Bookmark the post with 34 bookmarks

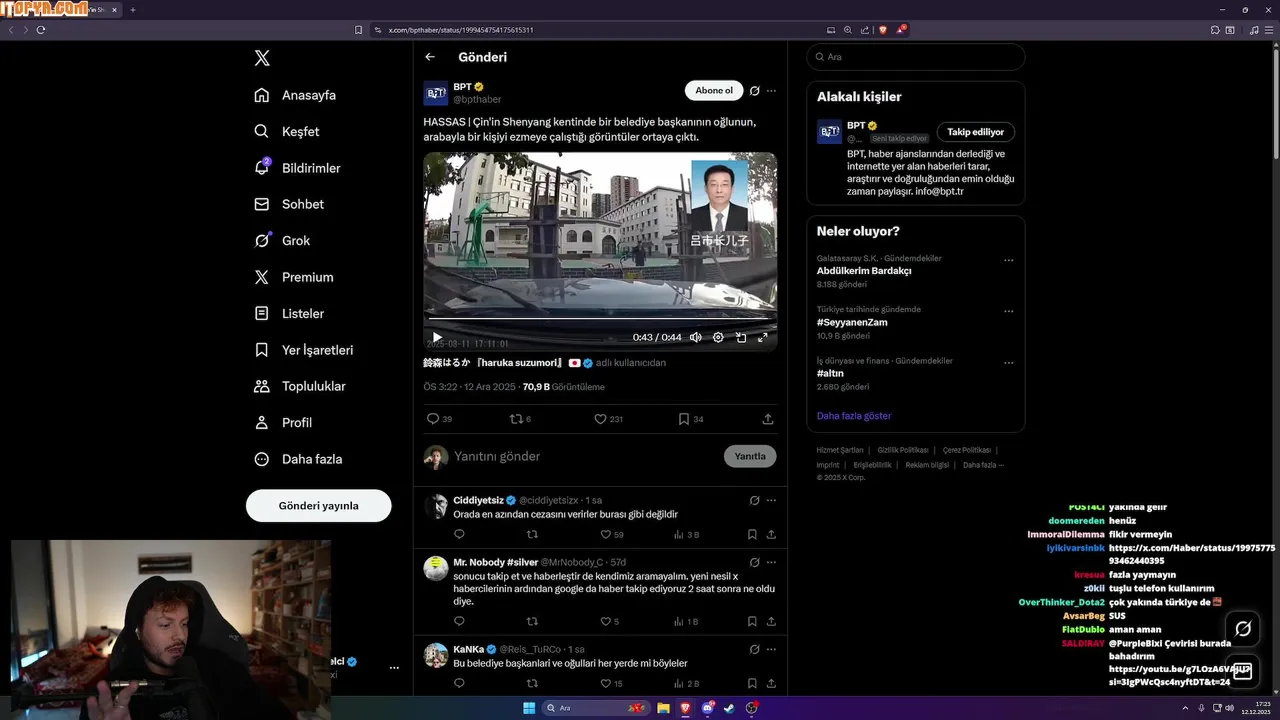tap(690, 419)
